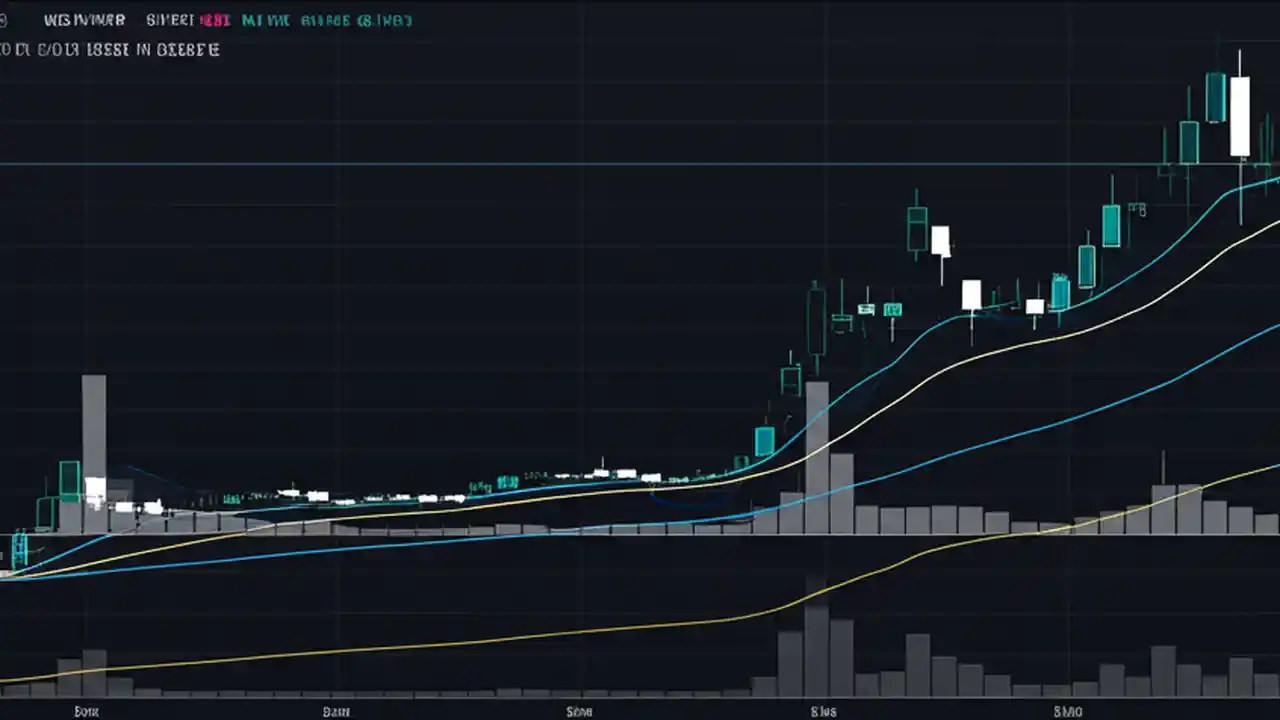This screenshot has height=720, width=1280.
Task: Click the white symbol name at top-left
Action: coord(85,19)
